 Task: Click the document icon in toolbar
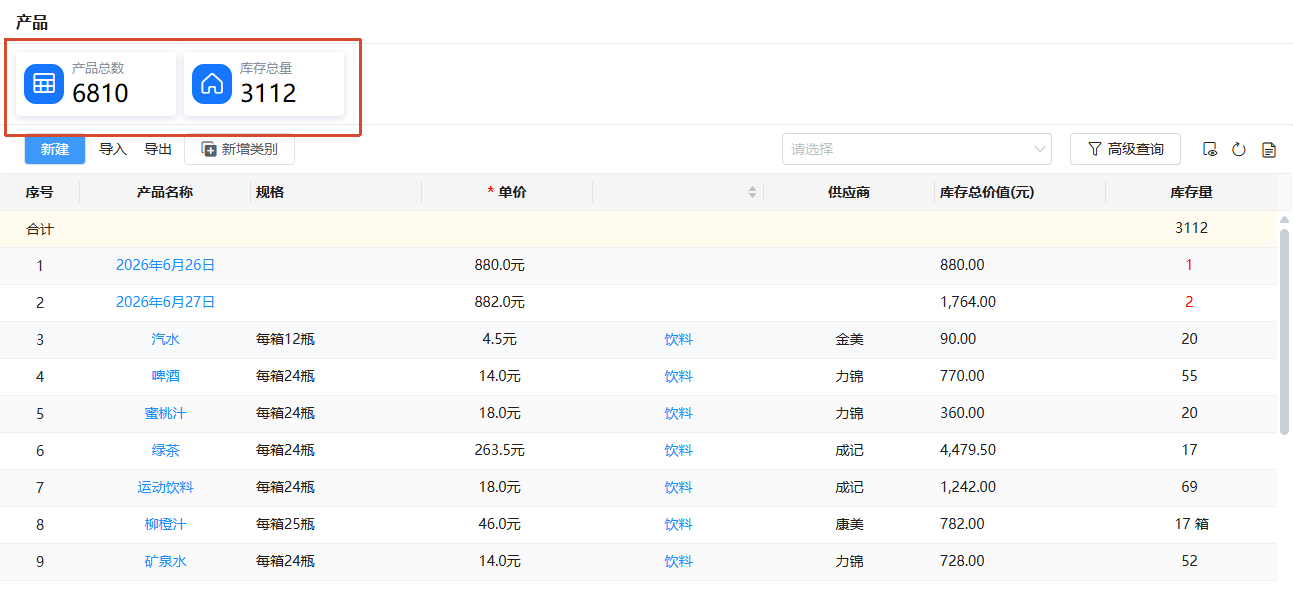pyautogui.click(x=1269, y=150)
